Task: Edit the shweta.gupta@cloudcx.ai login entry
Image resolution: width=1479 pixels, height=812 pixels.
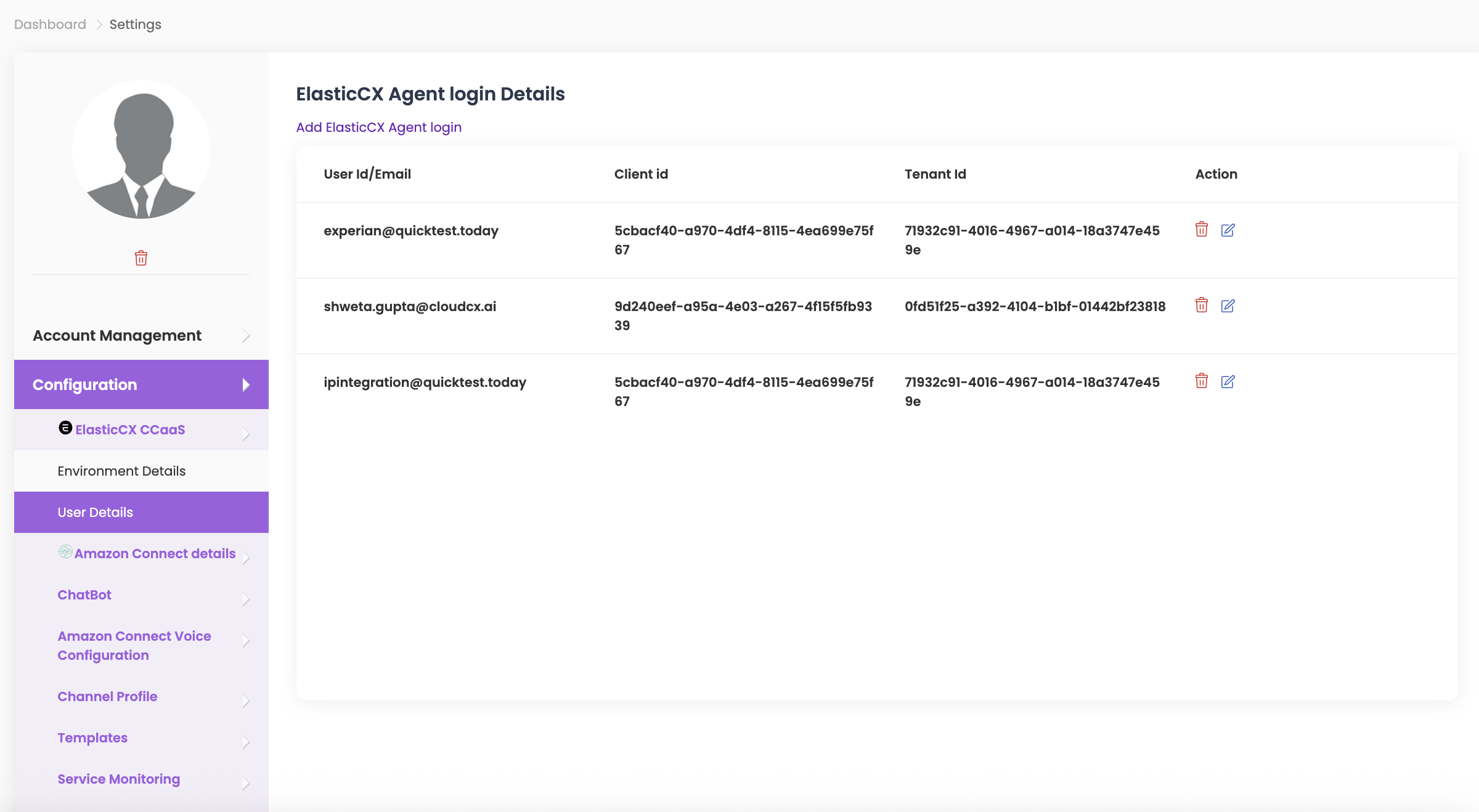Action: (x=1228, y=306)
